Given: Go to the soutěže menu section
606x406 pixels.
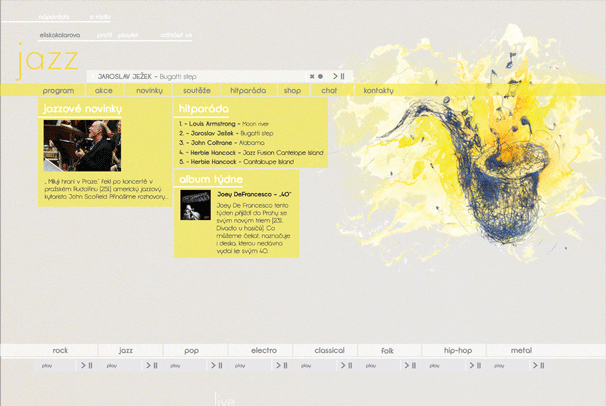Looking at the screenshot, I should [196, 91].
